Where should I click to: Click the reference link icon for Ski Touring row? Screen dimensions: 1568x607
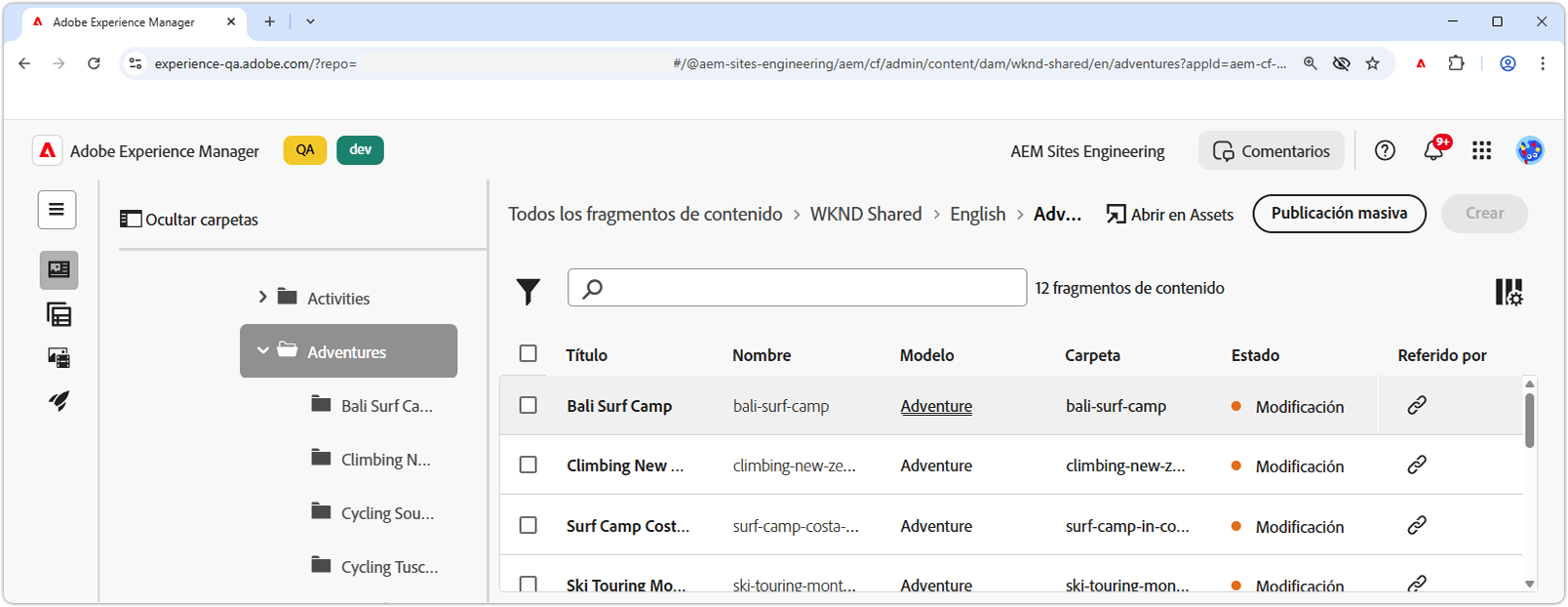click(1417, 583)
